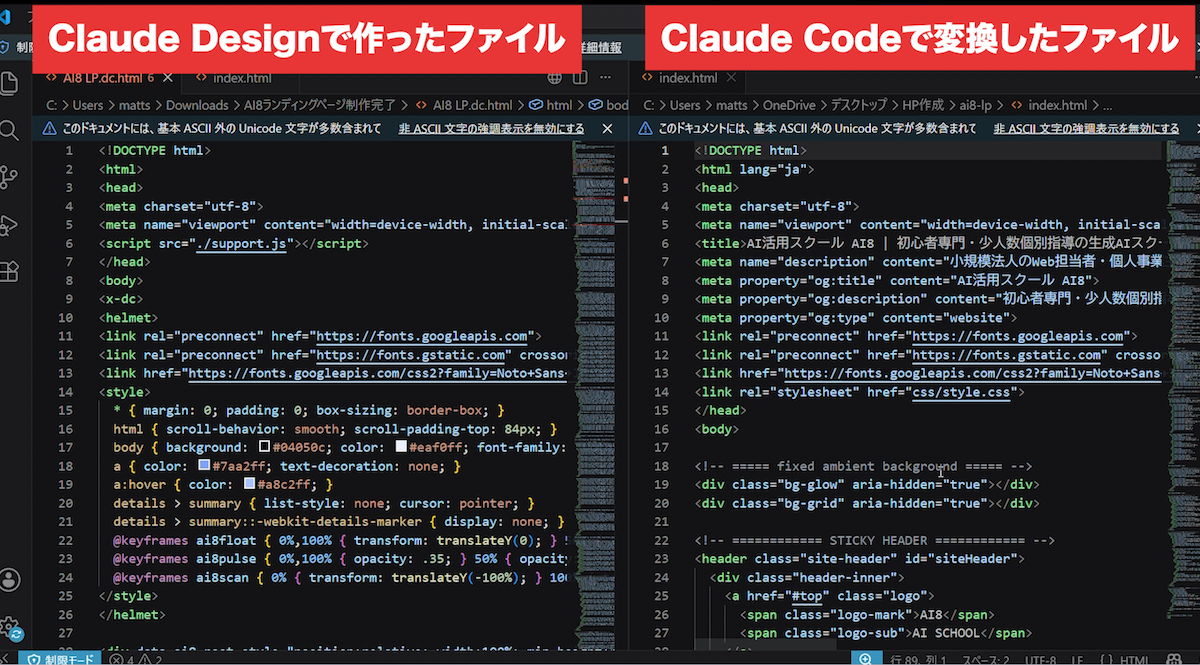The width and height of the screenshot is (1200, 665).
Task: Click the globe preview icon in left editor
Action: [x=554, y=78]
